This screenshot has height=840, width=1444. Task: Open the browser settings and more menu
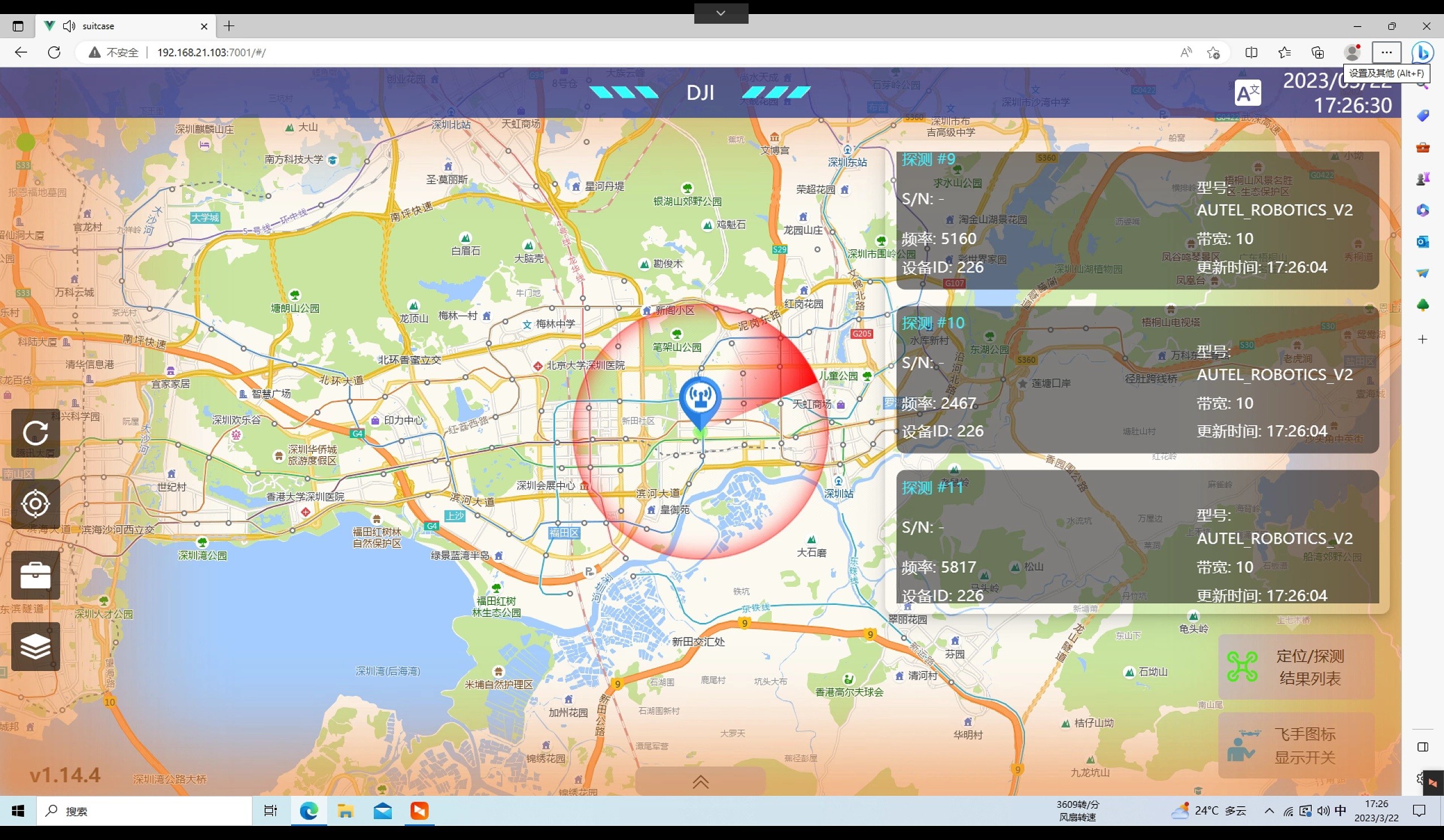pos(1386,53)
